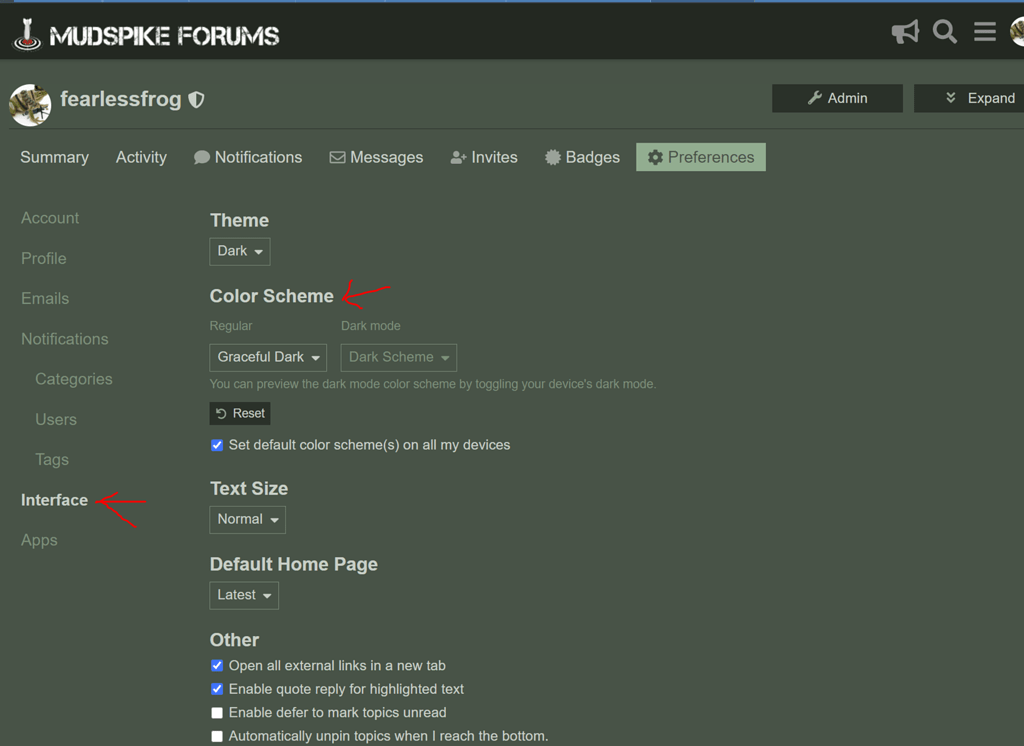Disable open all external links in new tab

pyautogui.click(x=217, y=665)
